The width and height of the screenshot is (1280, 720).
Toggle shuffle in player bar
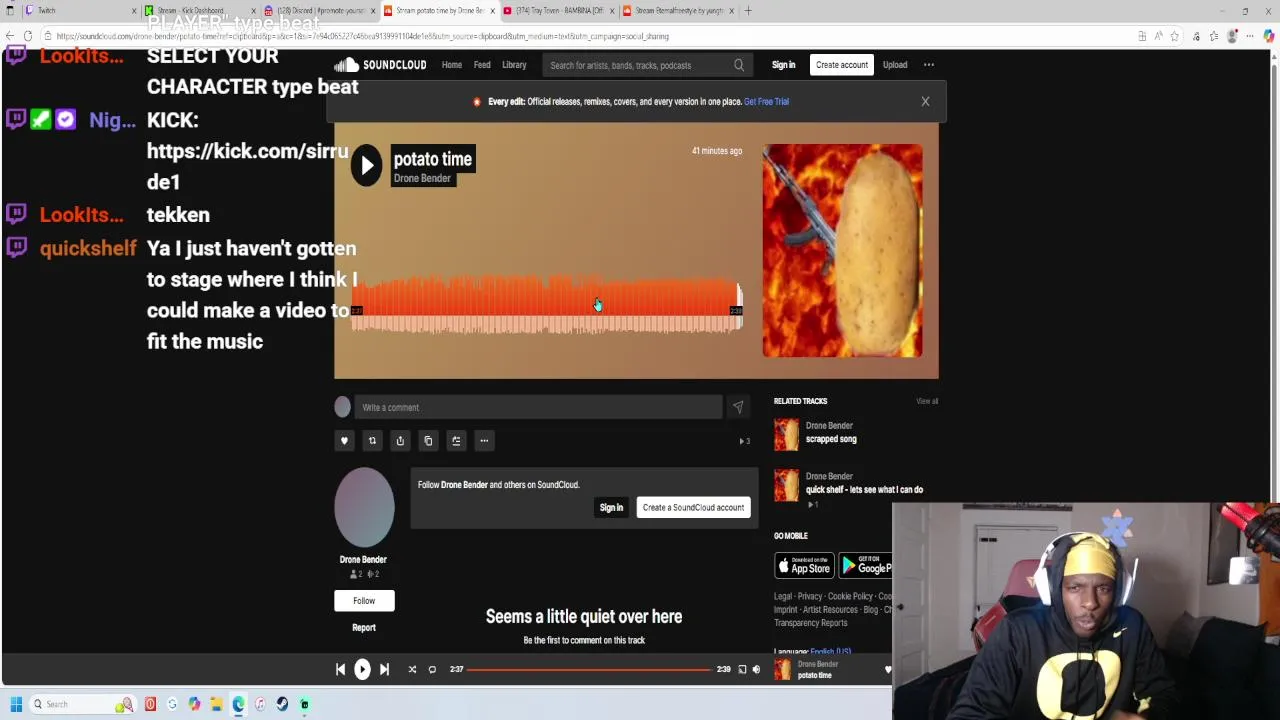click(x=412, y=670)
